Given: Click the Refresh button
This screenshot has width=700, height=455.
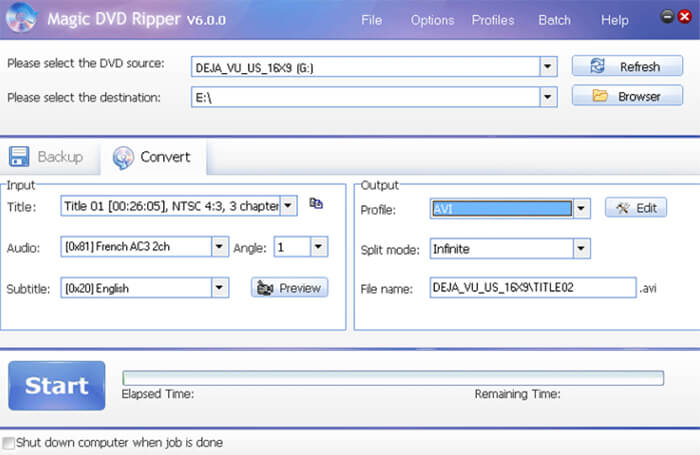Looking at the screenshot, I should 627,67.
